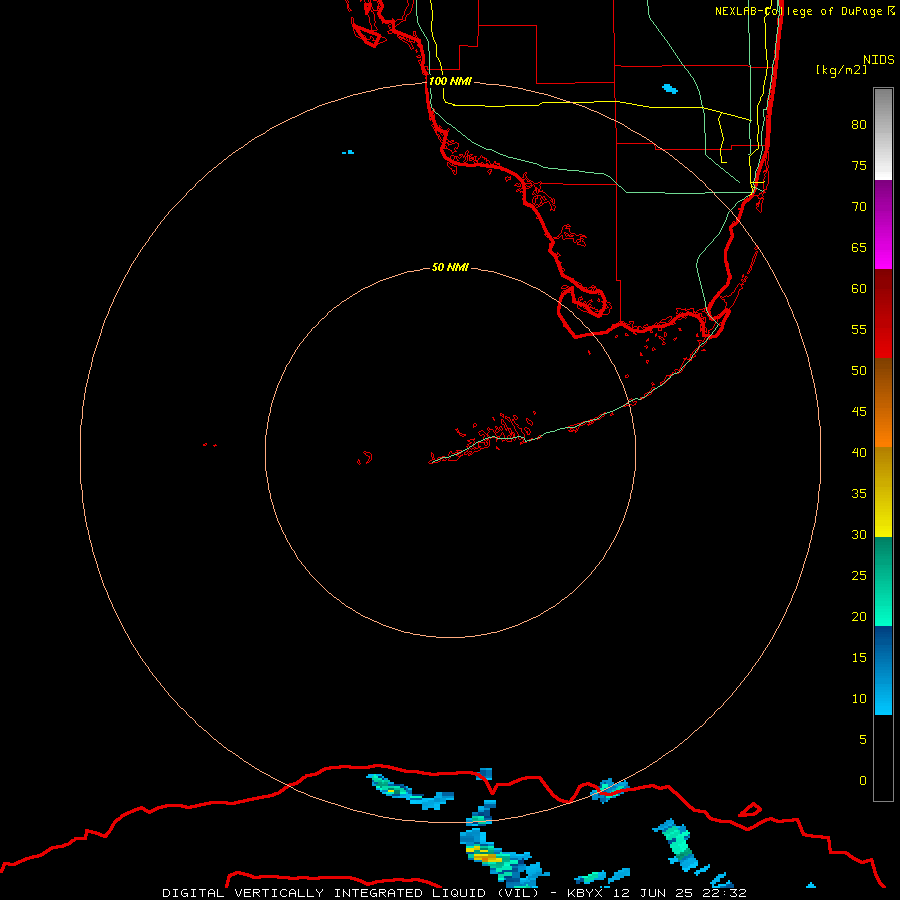This screenshot has width=900, height=900.
Task: Click the tiny cyan echo over the Gulf northwest
Action: point(348,152)
